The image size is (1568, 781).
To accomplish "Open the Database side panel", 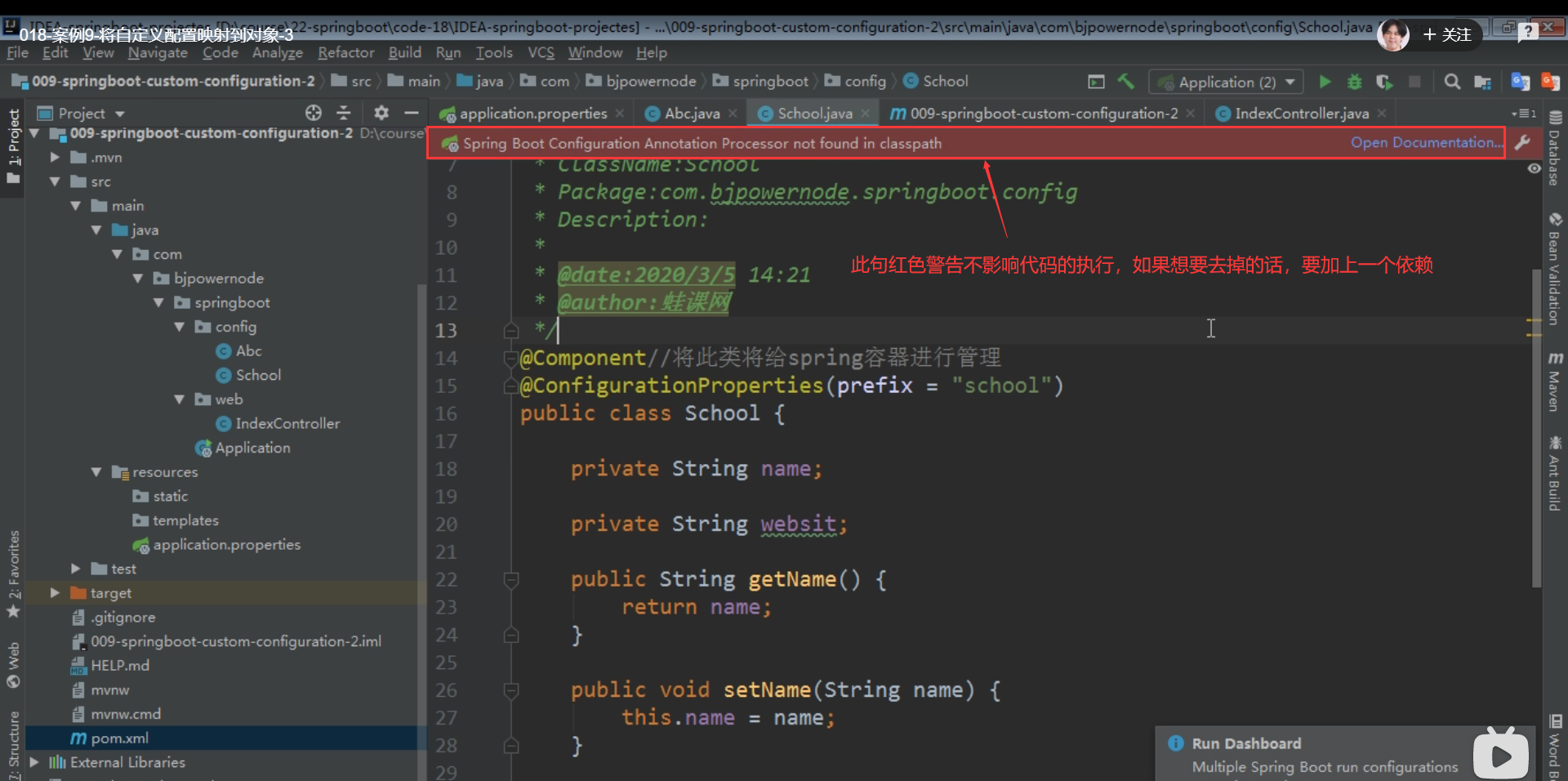I will 1554,149.
